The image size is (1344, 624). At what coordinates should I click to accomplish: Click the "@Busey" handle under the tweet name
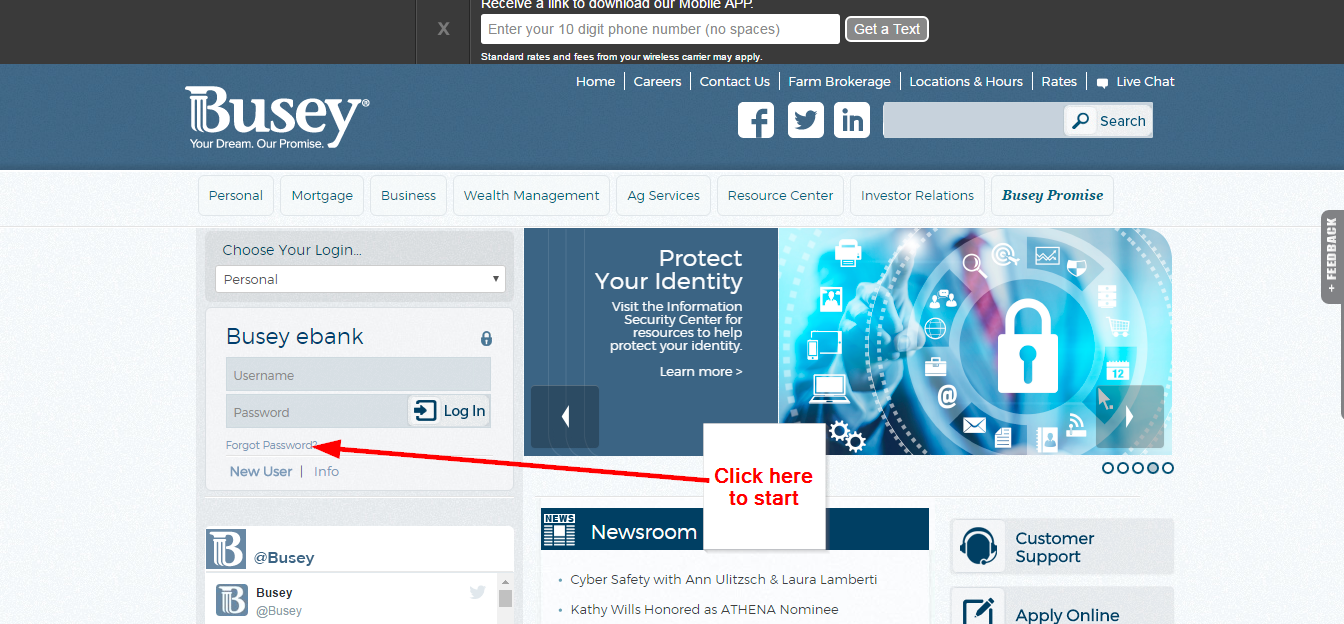tap(279, 611)
